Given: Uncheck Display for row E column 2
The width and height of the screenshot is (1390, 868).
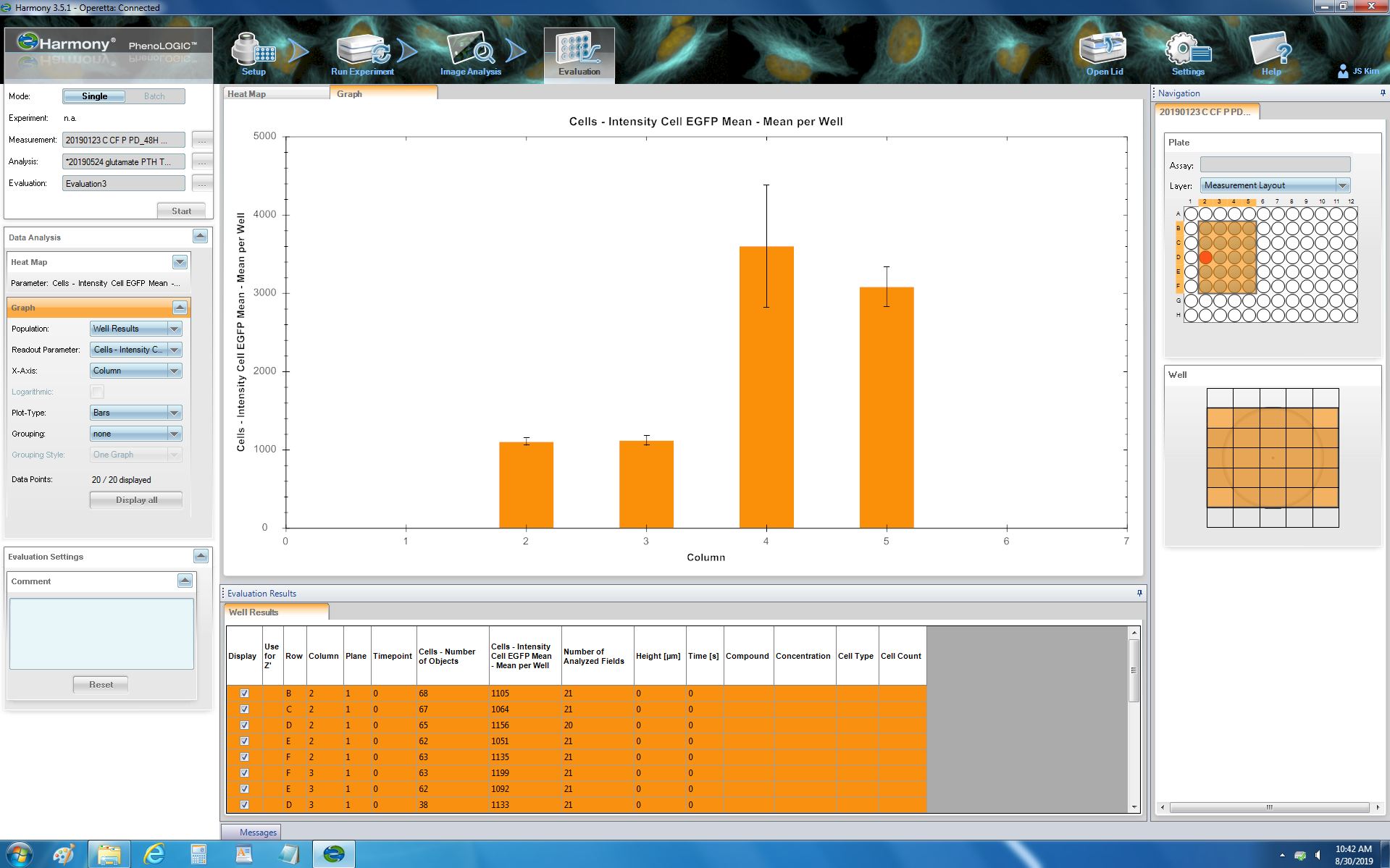Looking at the screenshot, I should pos(244,741).
